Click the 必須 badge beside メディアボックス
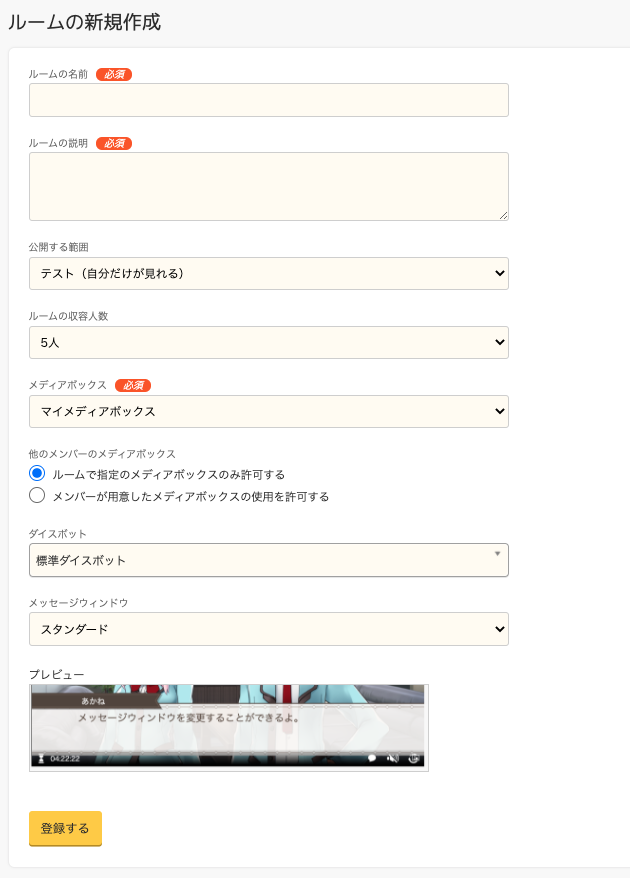 pos(133,385)
